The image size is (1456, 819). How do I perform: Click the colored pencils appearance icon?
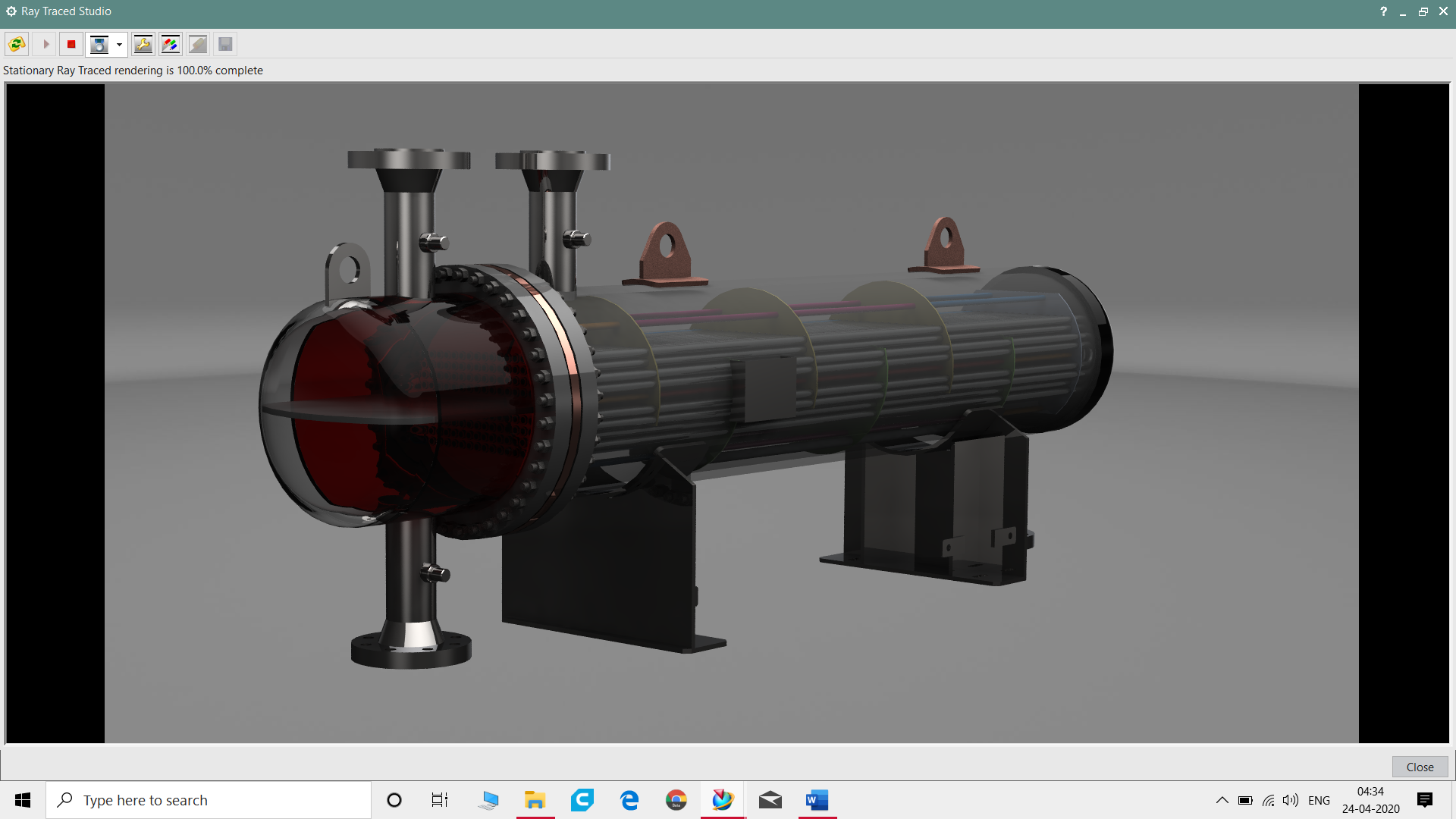click(171, 45)
